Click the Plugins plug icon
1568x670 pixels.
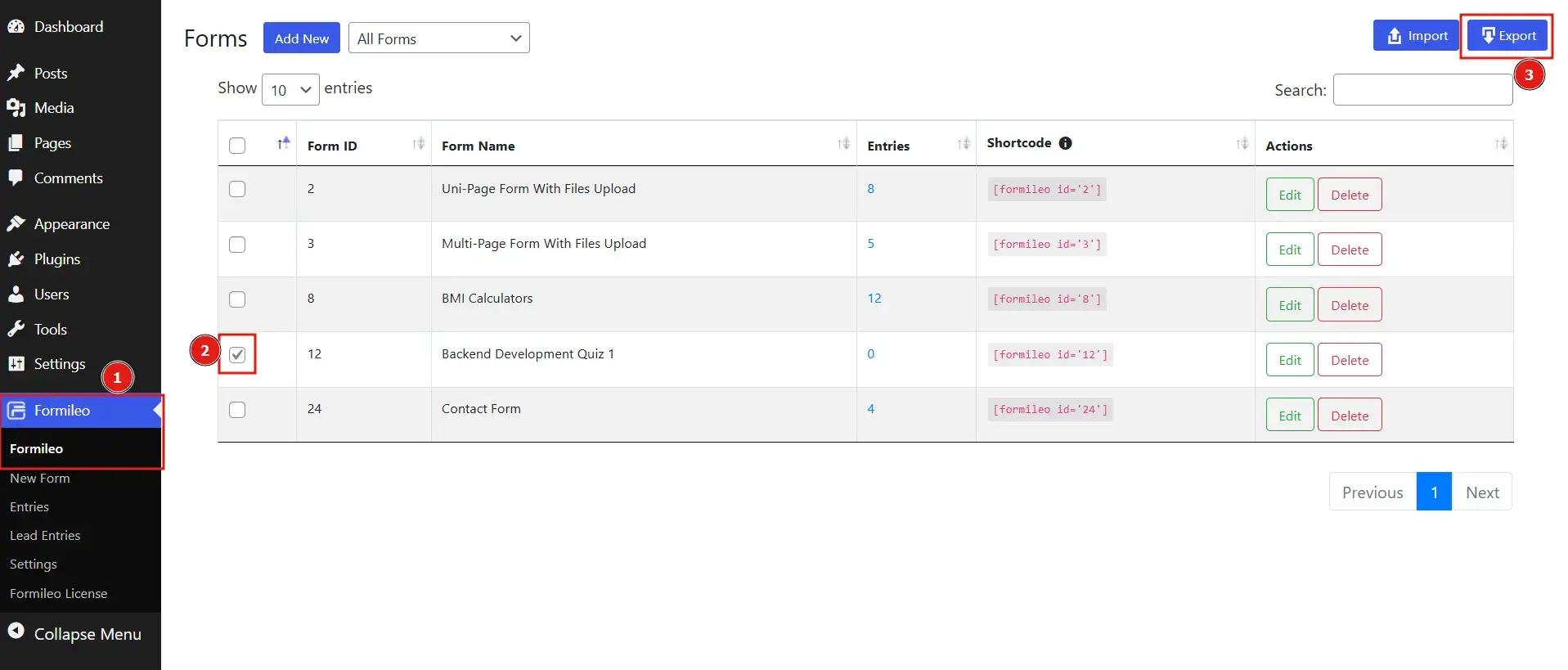(x=16, y=259)
